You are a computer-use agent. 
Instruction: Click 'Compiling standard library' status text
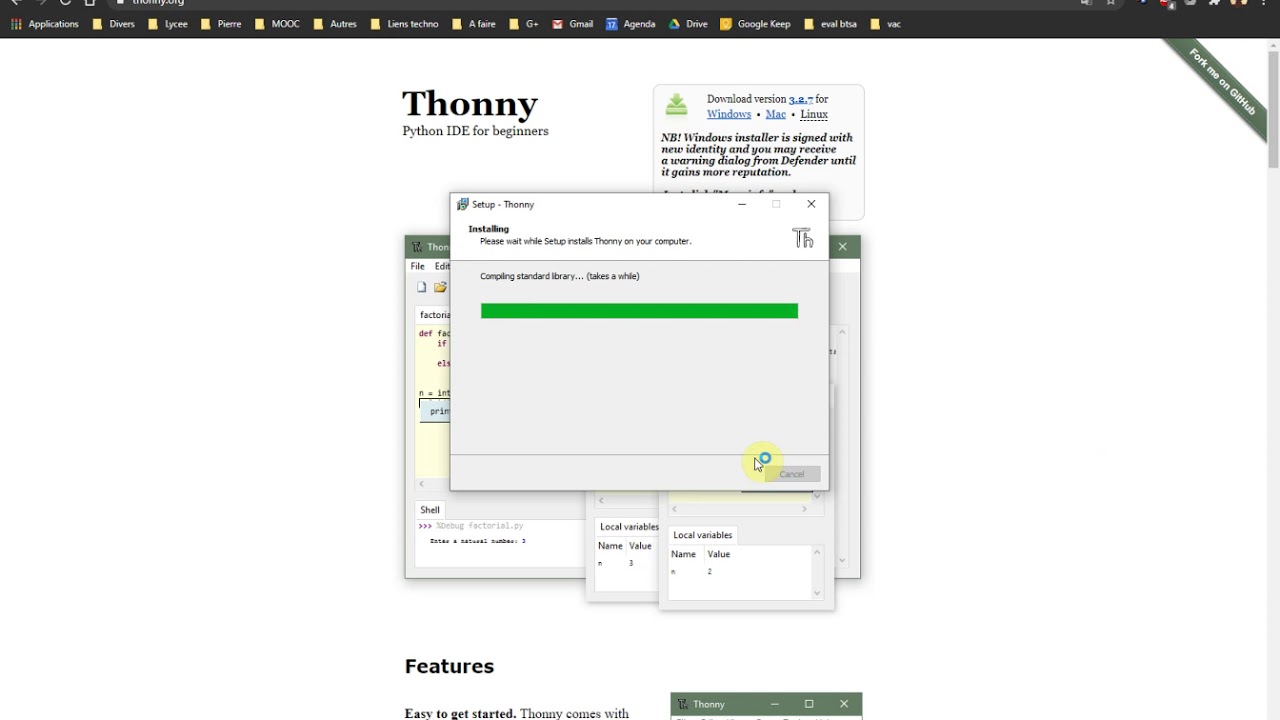559,276
